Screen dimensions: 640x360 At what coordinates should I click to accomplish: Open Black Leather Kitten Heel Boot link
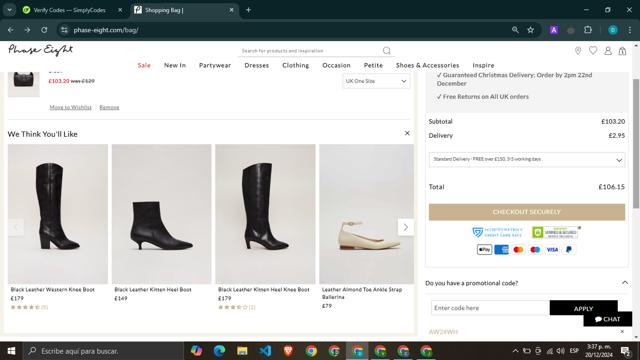click(x=153, y=289)
